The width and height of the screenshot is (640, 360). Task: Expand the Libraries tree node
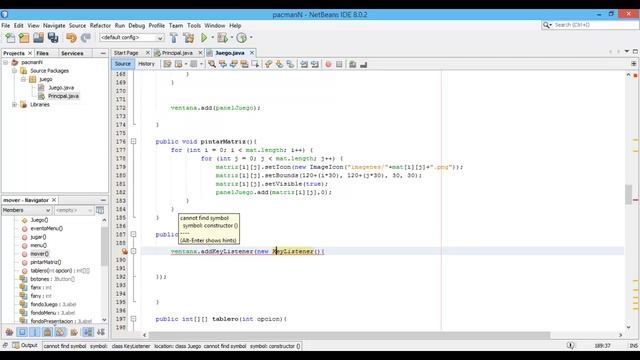pyautogui.click(x=14, y=104)
